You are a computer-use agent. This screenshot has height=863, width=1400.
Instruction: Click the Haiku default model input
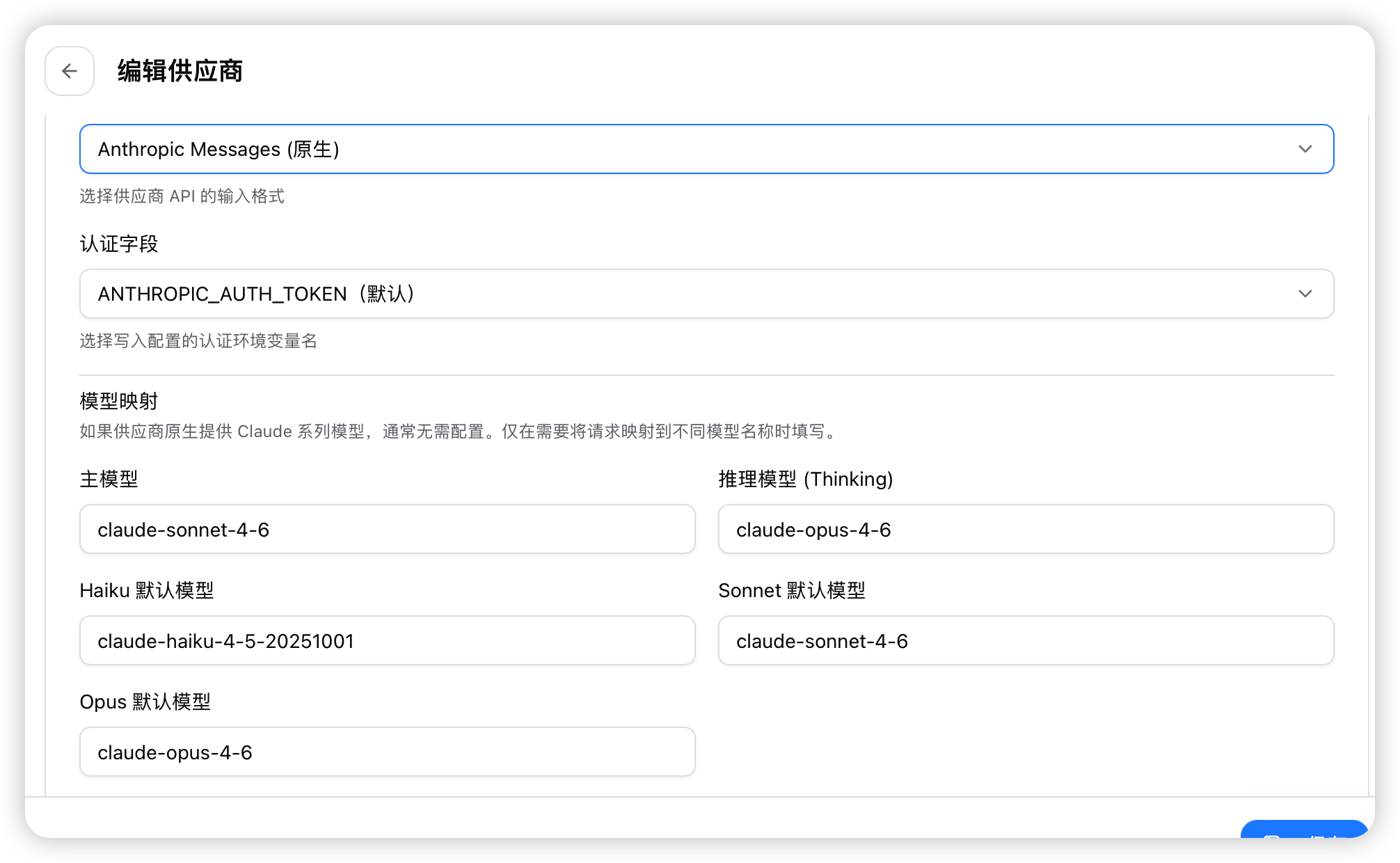(x=388, y=641)
